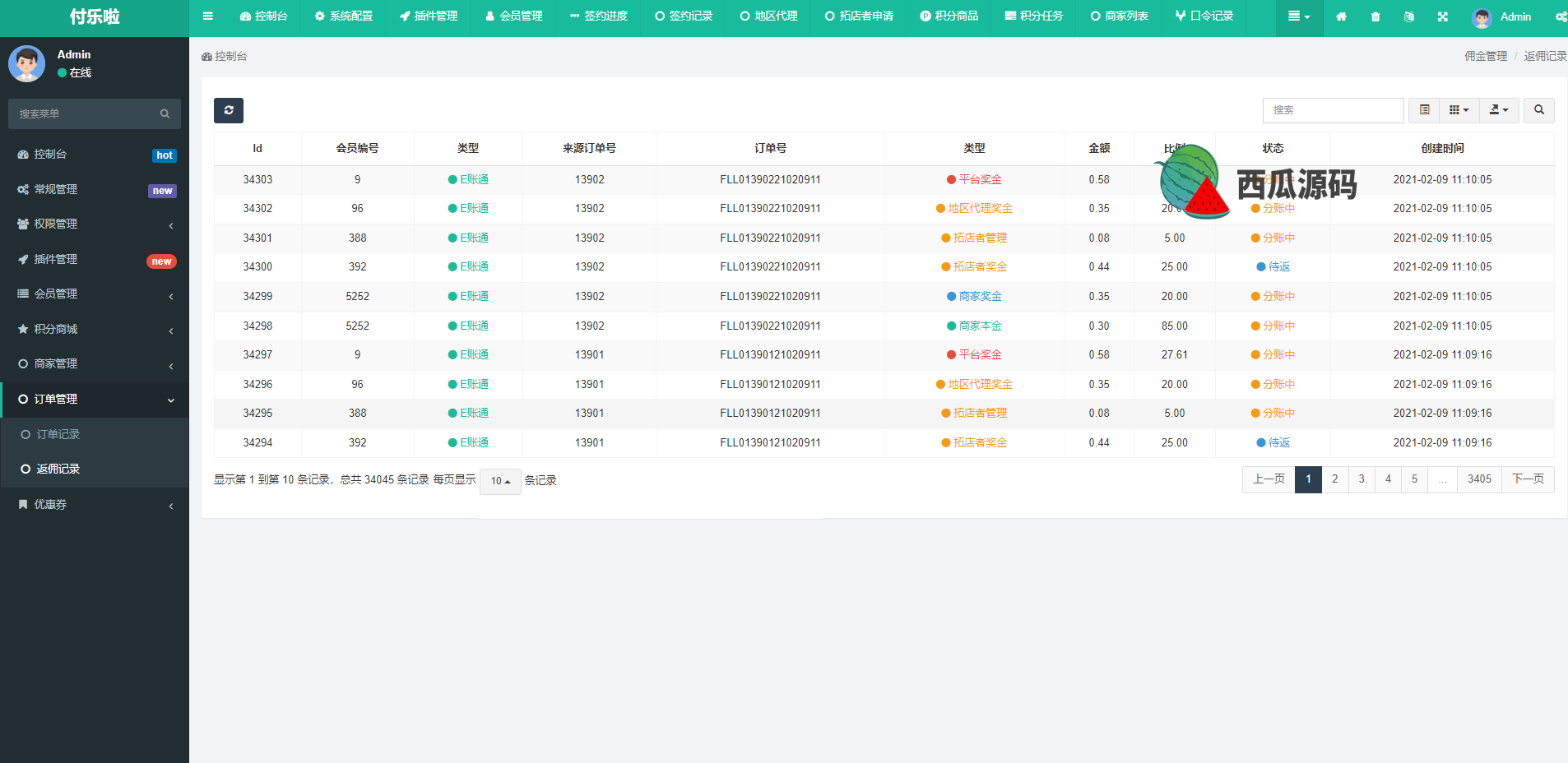
Task: Click the 付乐啦 logo title
Action: [x=95, y=17]
